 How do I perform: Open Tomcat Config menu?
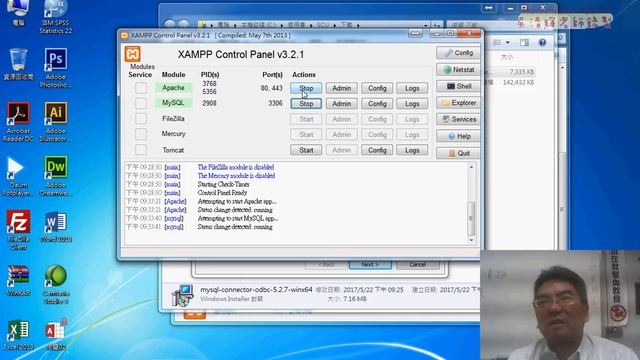(x=377, y=150)
